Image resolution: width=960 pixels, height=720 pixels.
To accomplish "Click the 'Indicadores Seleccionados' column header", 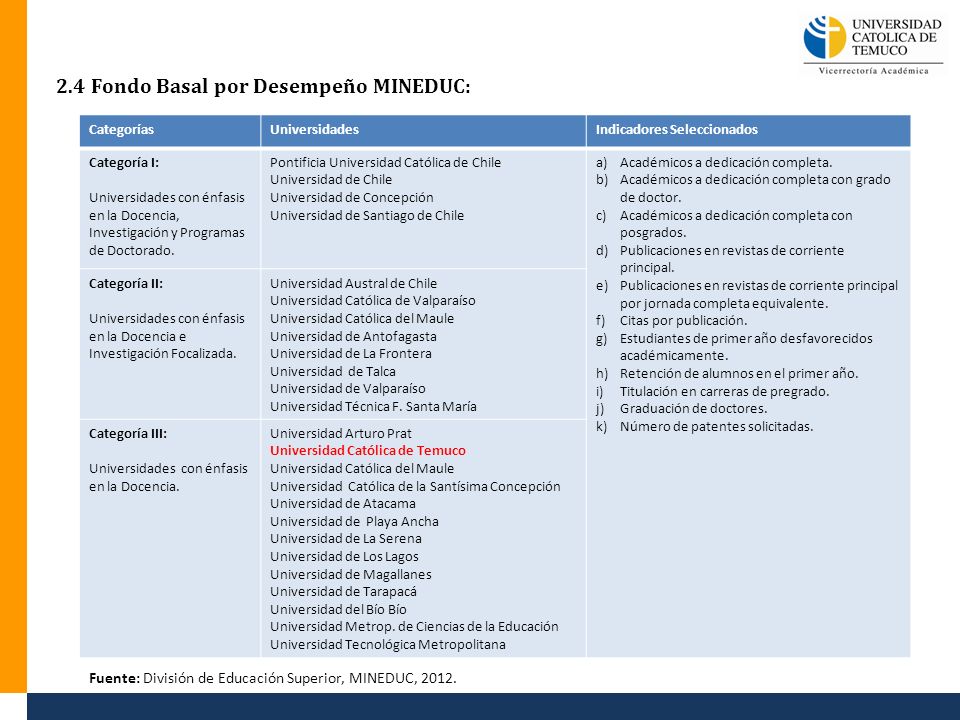I will point(677,129).
